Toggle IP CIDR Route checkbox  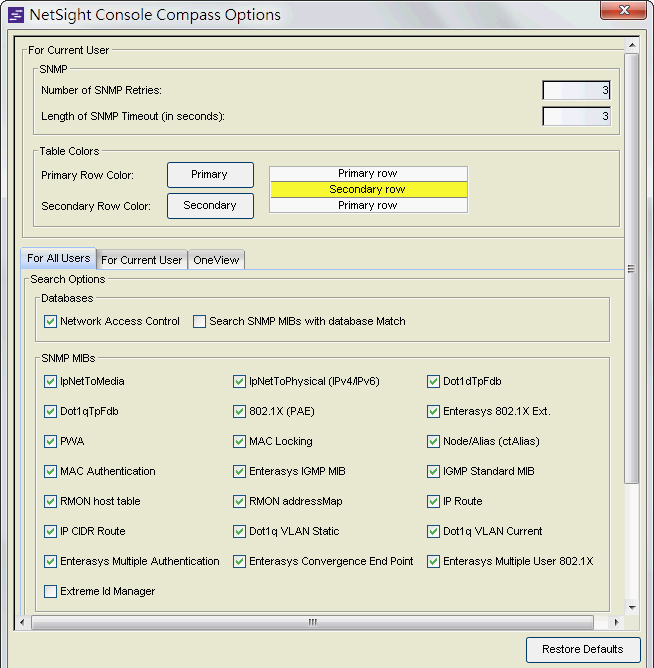click(50, 531)
